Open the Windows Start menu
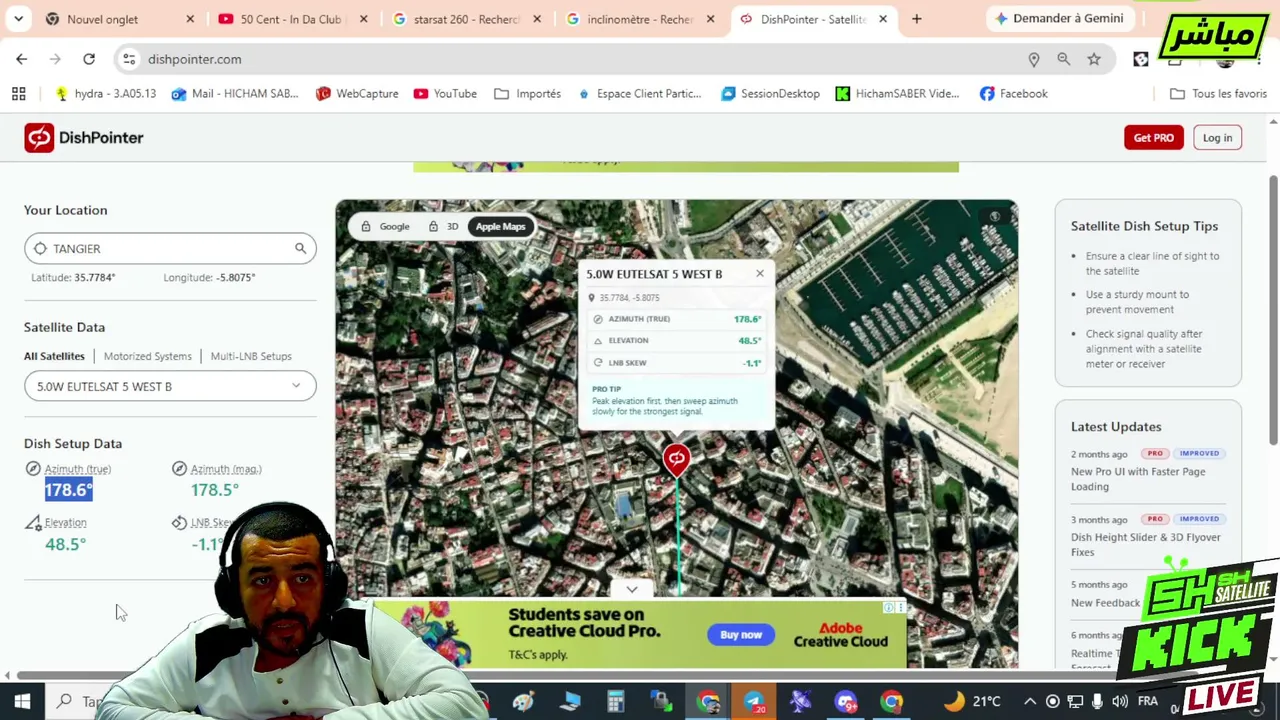The width and height of the screenshot is (1280, 720). point(22,701)
